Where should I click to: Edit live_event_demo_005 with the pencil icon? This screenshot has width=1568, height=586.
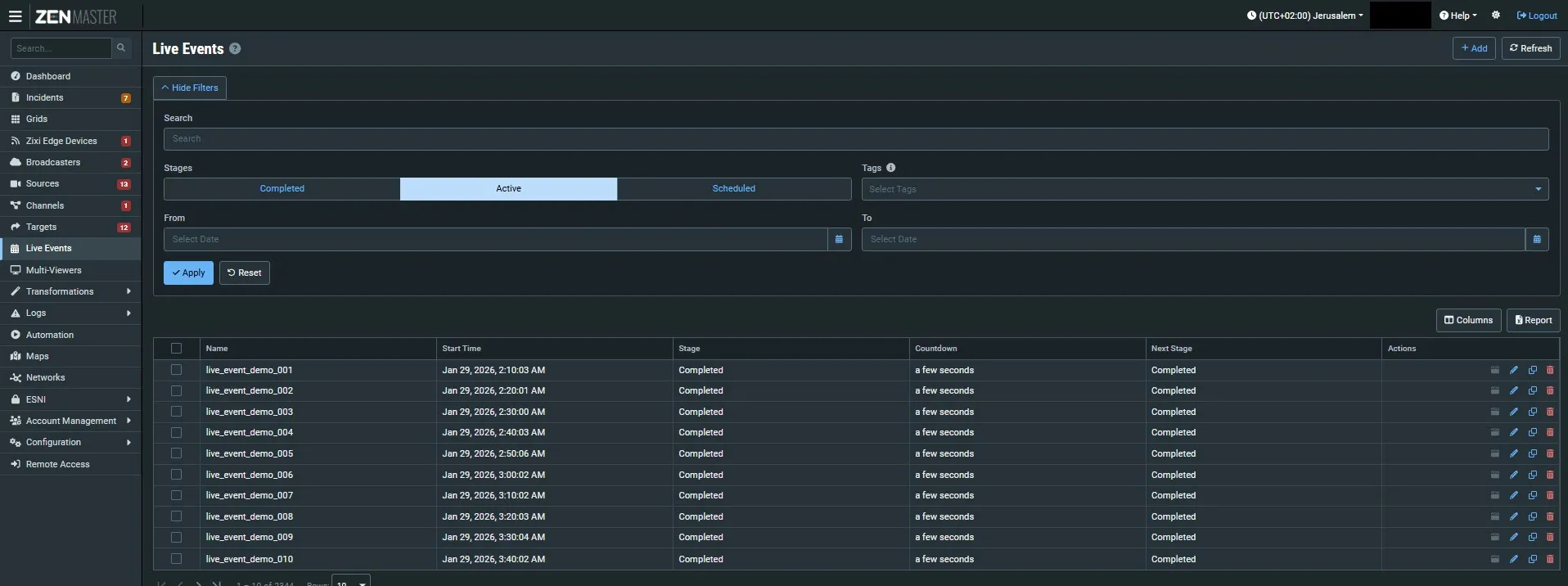click(x=1514, y=453)
